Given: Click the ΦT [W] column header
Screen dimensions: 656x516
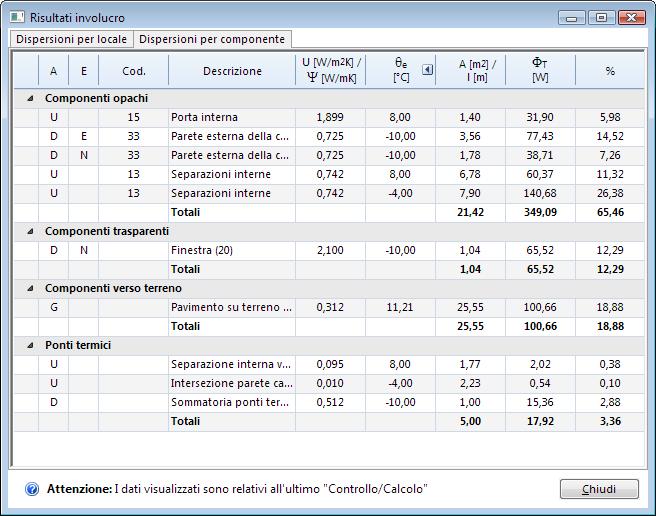Looking at the screenshot, I should coord(541,70).
